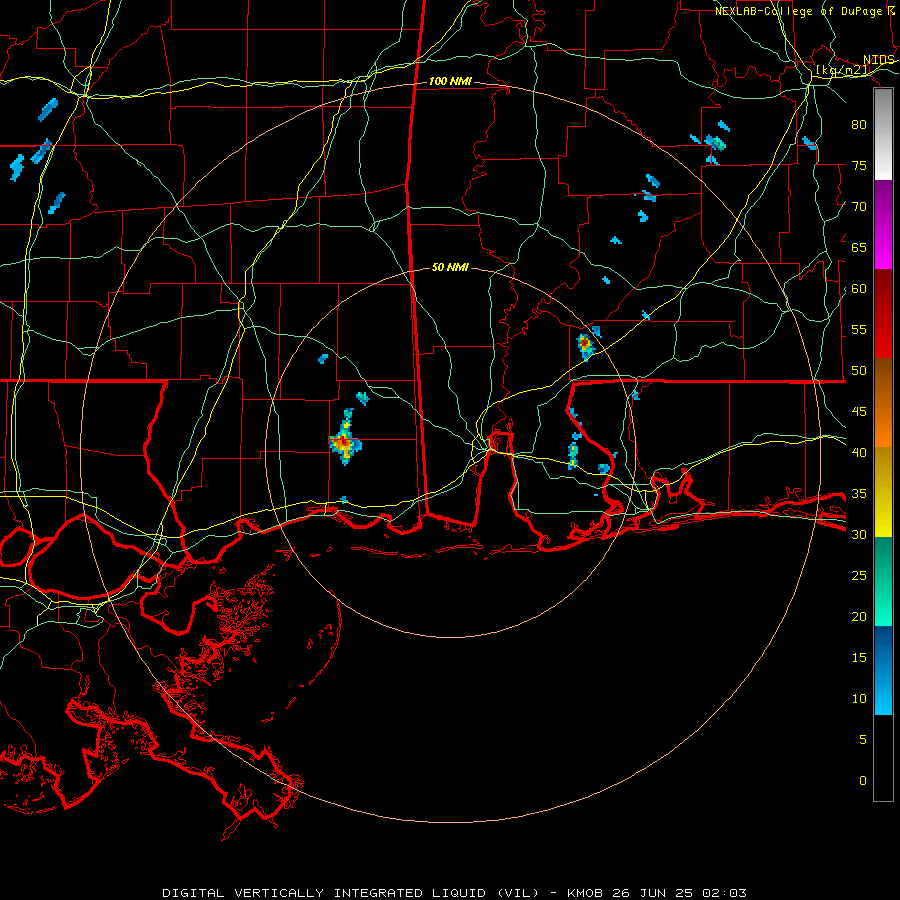The width and height of the screenshot is (900, 900).
Task: Click the NIDS label above the legend
Action: click(879, 60)
